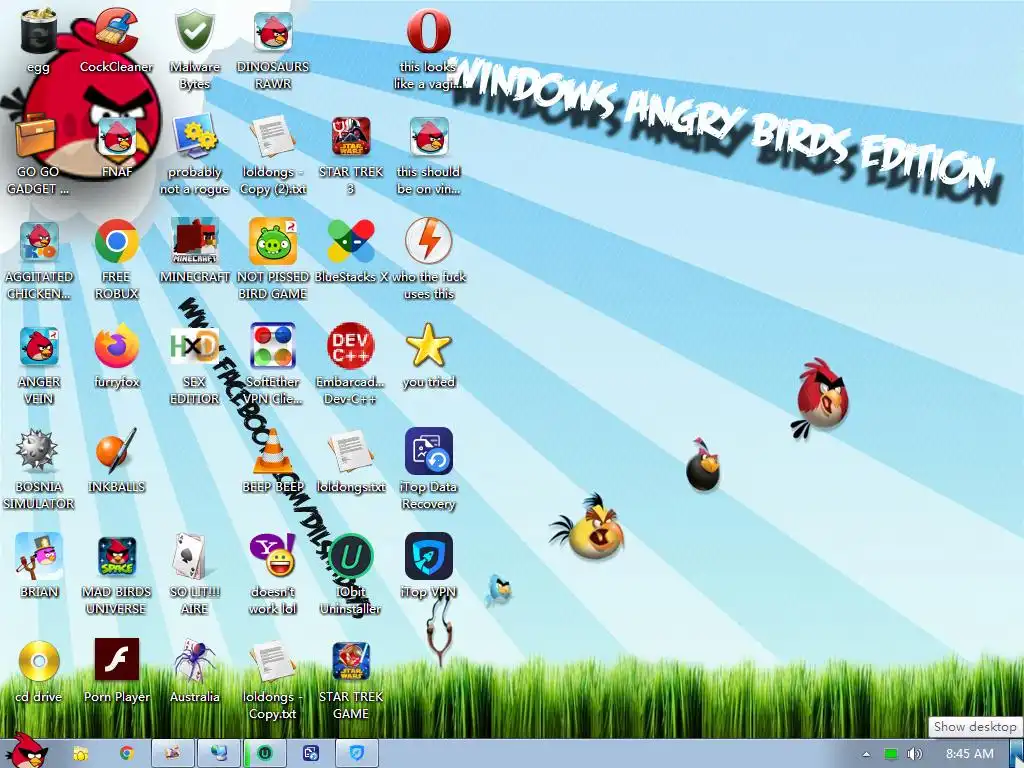Select the INKBALLS desktop icon
The image size is (1024, 768).
tap(116, 451)
